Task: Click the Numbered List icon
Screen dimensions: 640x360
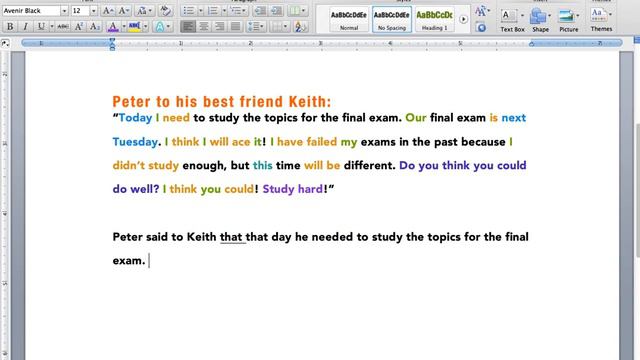Action: pyautogui.click(x=212, y=11)
